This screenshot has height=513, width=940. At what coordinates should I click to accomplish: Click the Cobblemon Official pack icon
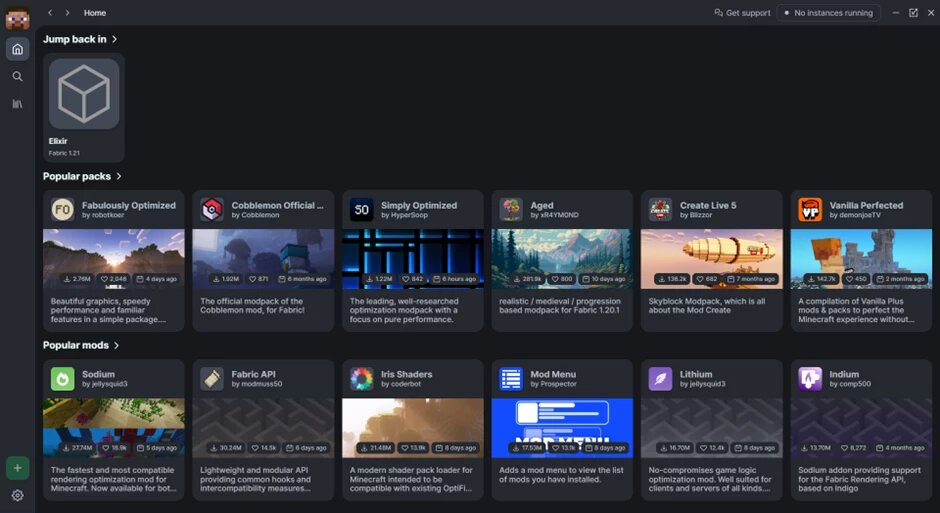(212, 210)
